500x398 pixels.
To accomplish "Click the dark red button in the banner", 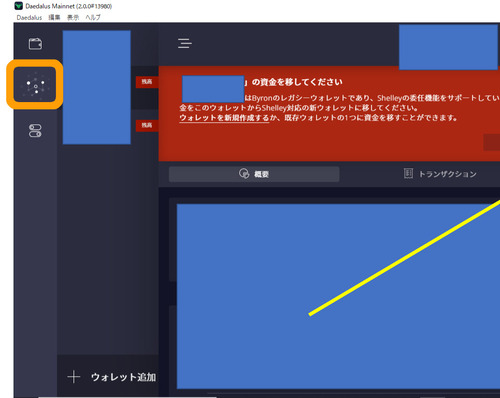I will click(x=492, y=142).
